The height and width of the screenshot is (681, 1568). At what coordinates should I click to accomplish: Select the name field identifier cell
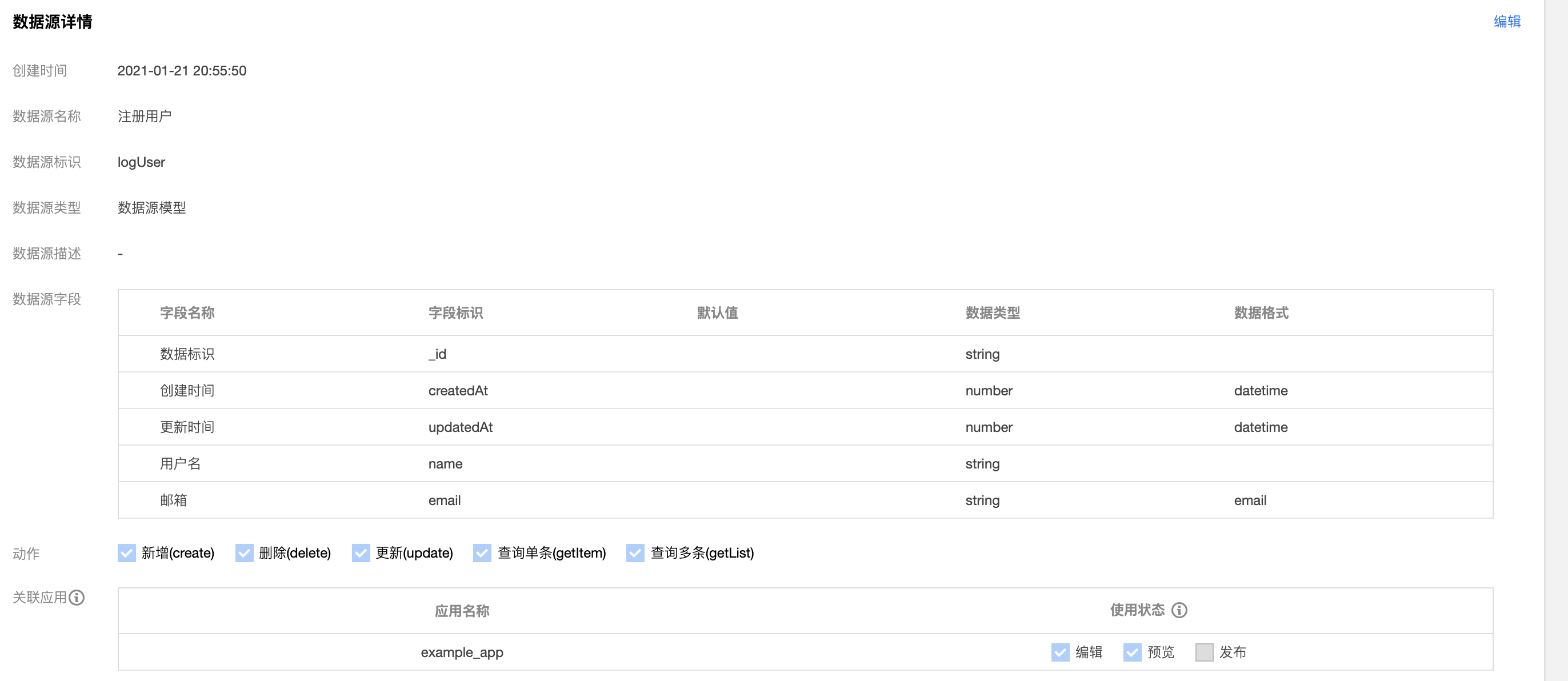pos(445,464)
